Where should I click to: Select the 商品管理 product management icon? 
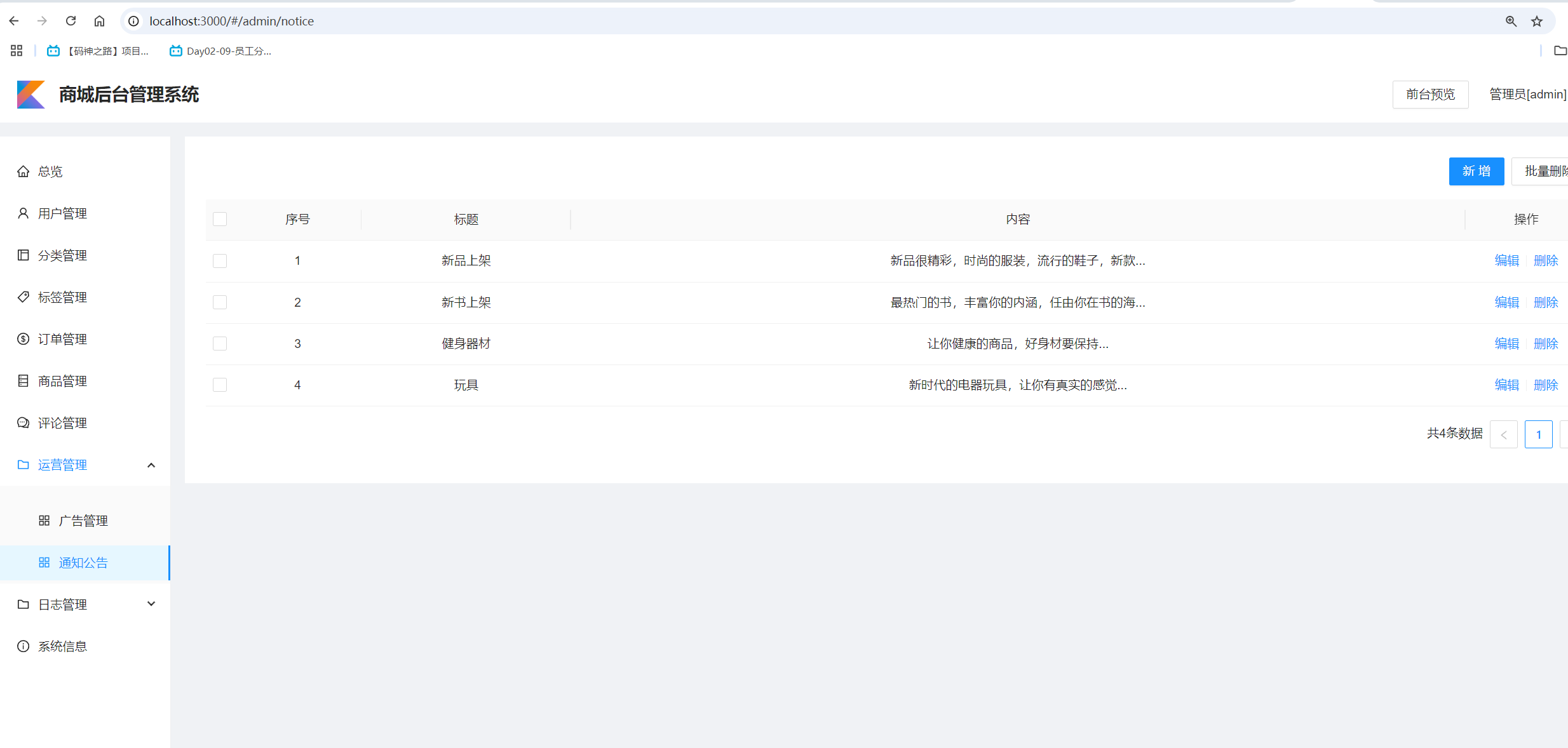[23, 380]
